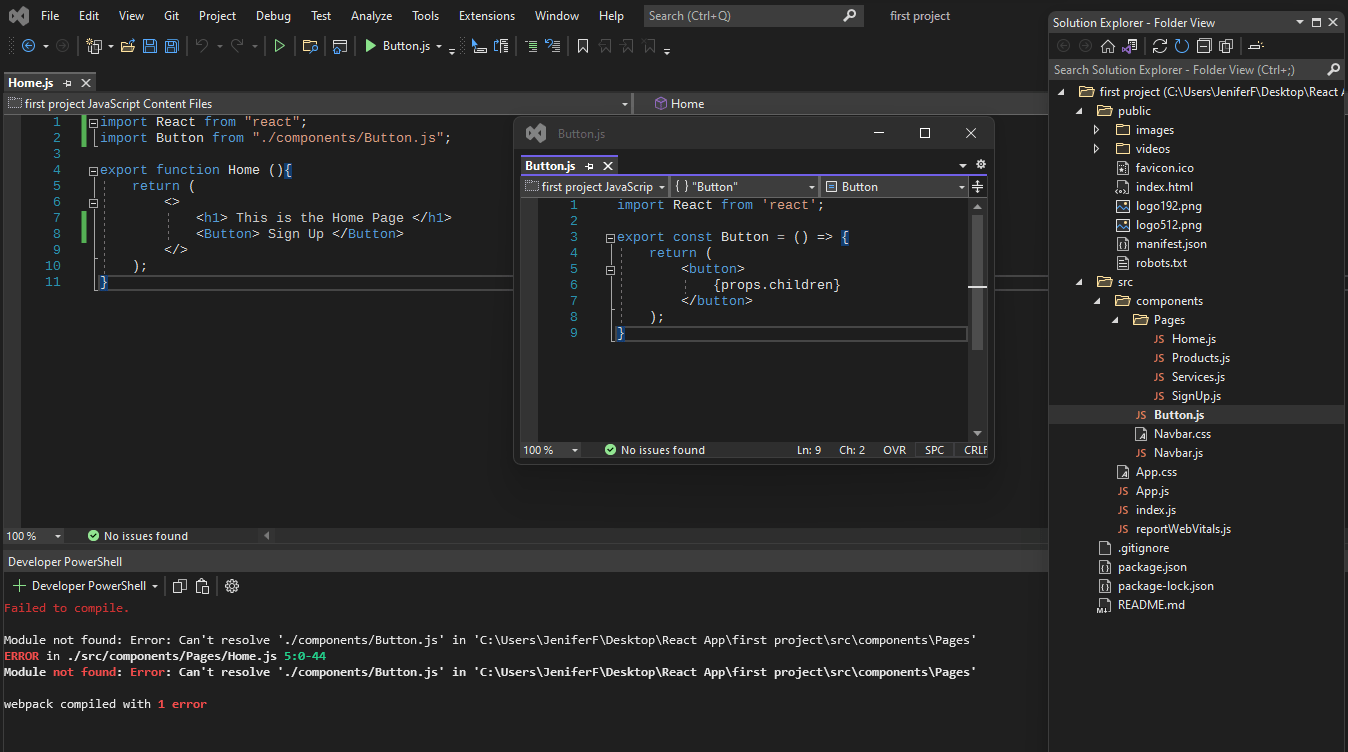Viewport: 1348px width, 752px height.
Task: Click the Open File folder icon in toolbar
Action: coord(127,46)
